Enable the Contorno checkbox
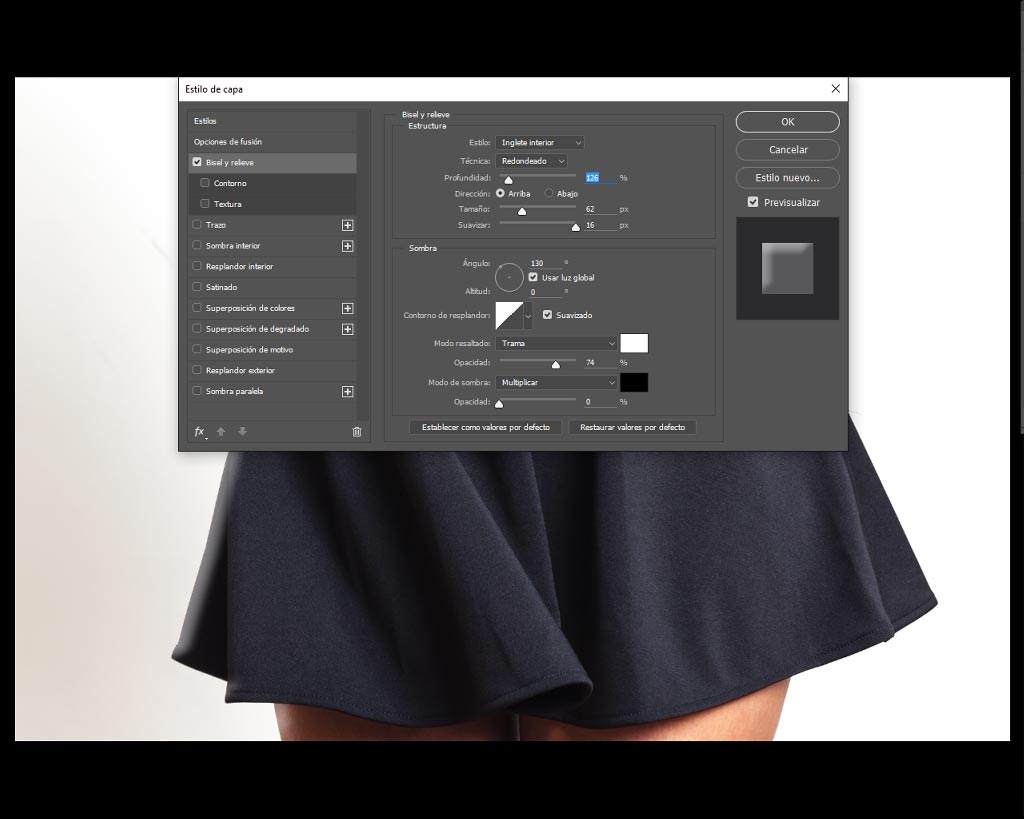 tap(205, 183)
